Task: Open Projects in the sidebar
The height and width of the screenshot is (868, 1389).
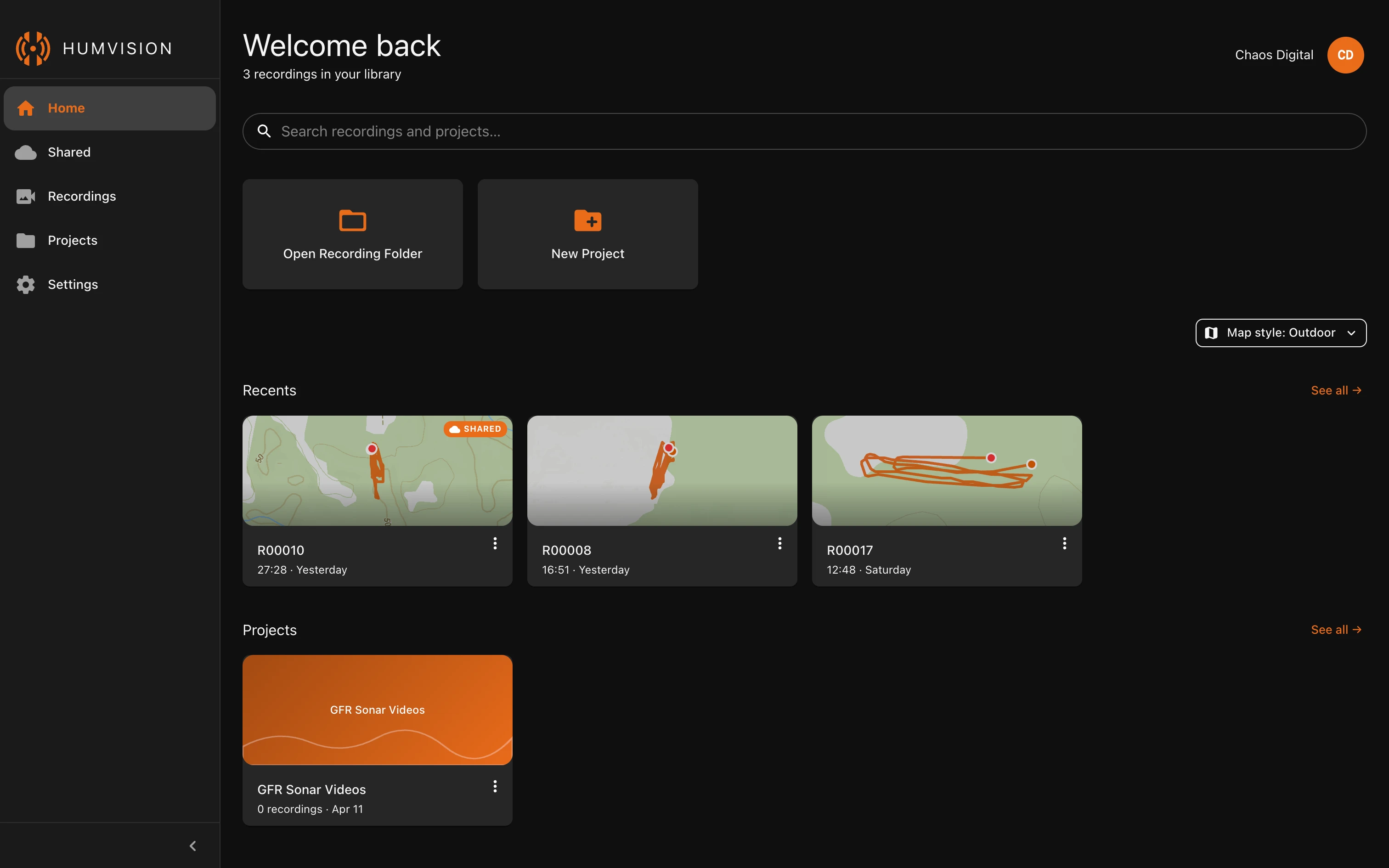Action: (x=110, y=241)
